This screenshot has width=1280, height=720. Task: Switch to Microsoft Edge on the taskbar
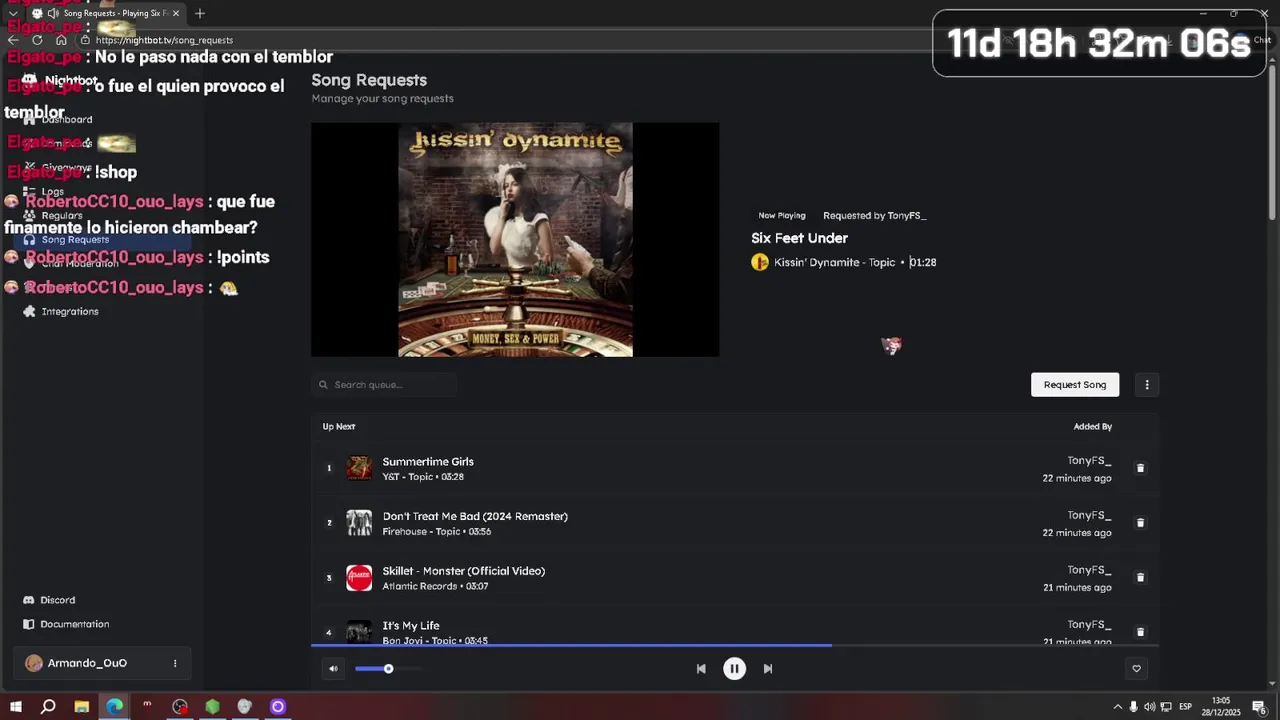pos(114,707)
